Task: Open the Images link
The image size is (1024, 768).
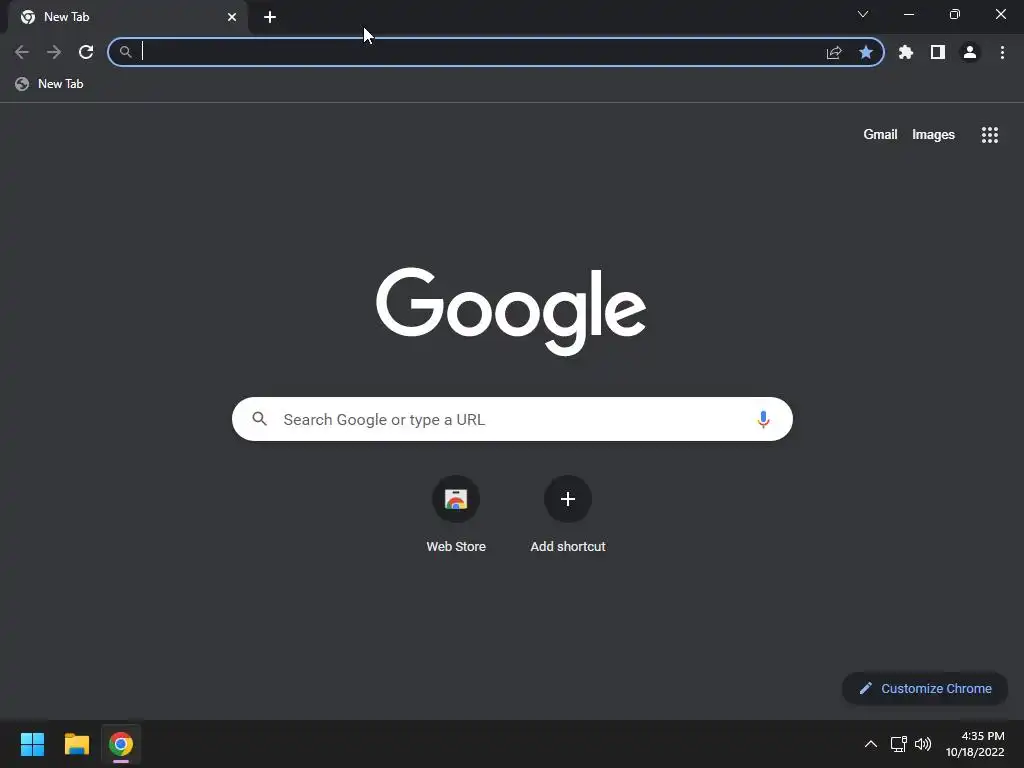Action: (x=933, y=135)
